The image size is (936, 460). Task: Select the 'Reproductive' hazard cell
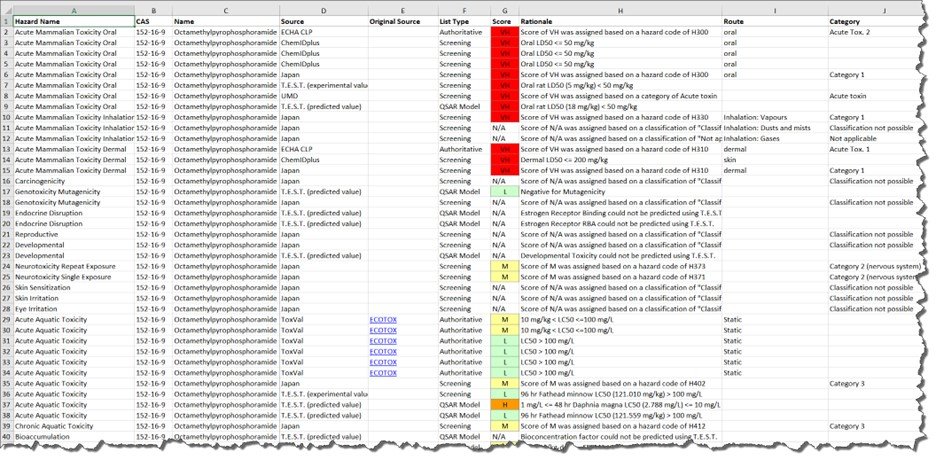pos(74,234)
